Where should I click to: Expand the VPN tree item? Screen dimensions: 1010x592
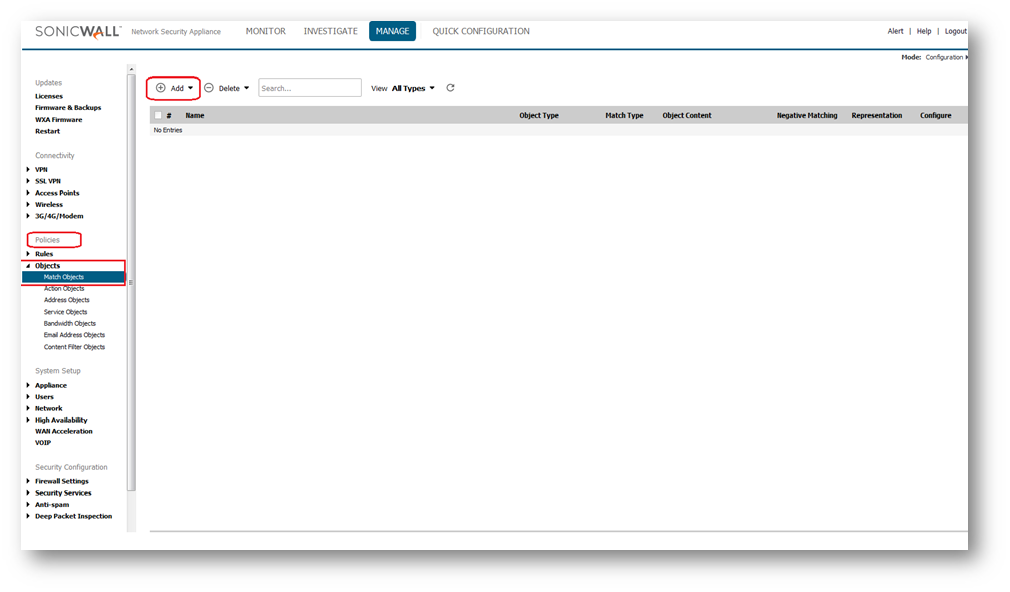pos(29,169)
